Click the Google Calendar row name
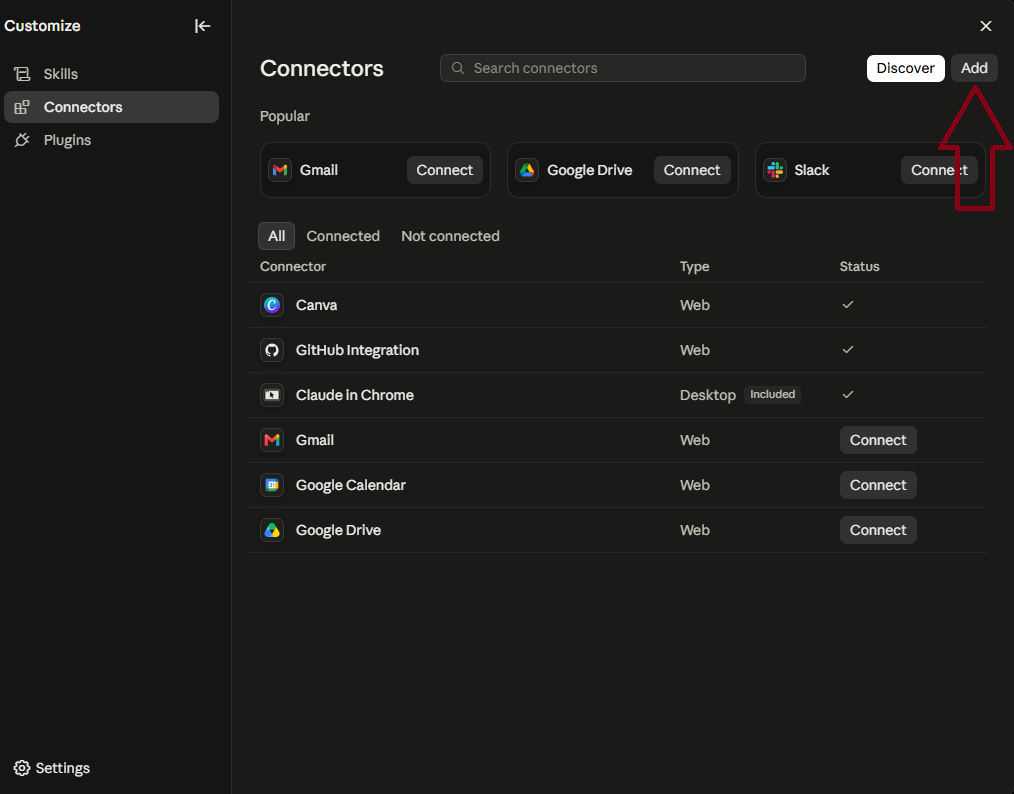The width and height of the screenshot is (1014, 794). (351, 485)
